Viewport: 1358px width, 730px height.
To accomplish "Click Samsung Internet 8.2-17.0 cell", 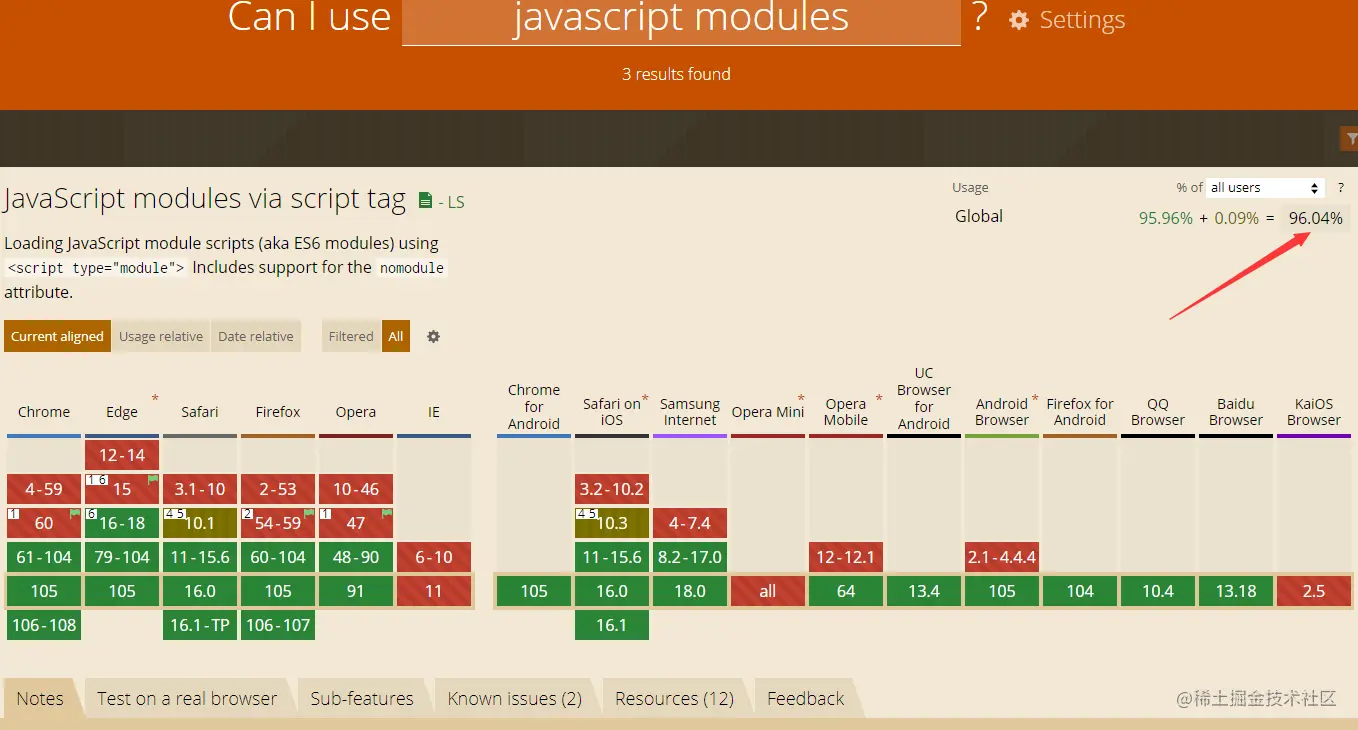I will point(690,557).
